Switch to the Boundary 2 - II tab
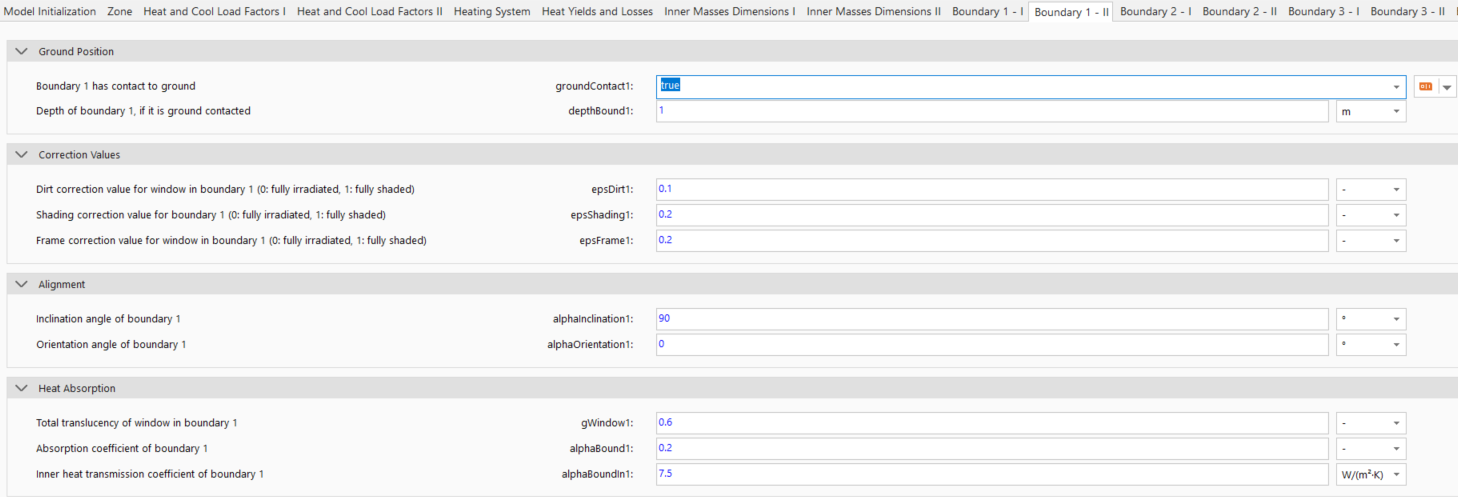 coord(1239,12)
